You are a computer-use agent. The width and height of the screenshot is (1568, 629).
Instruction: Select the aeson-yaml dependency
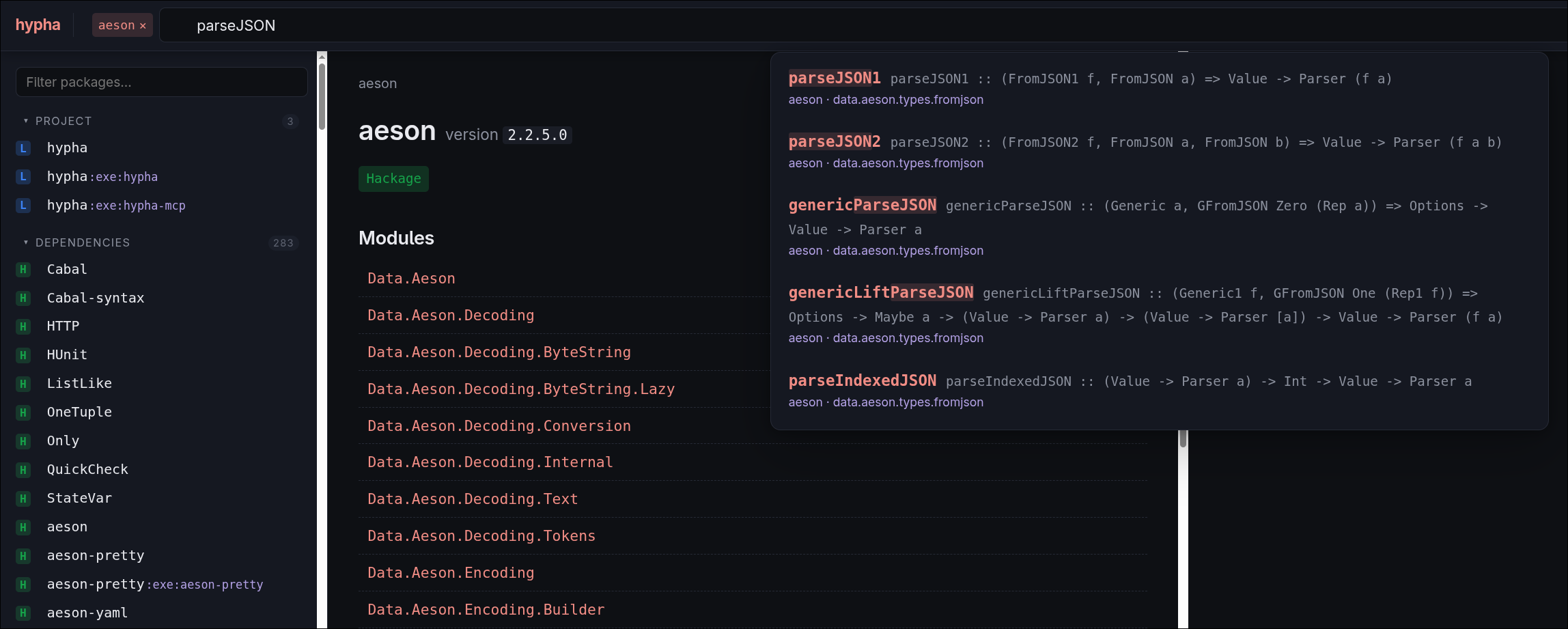click(87, 613)
